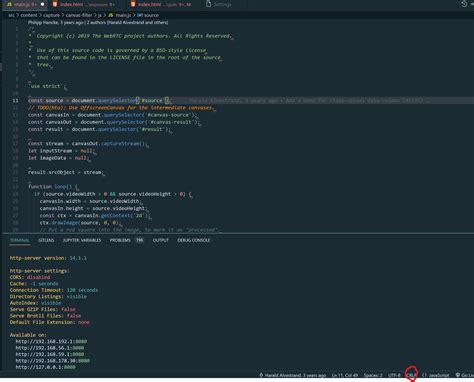Click the 'Ln 11, Col 49' status item
Screen dimensions: 474x382
[x=344, y=375]
